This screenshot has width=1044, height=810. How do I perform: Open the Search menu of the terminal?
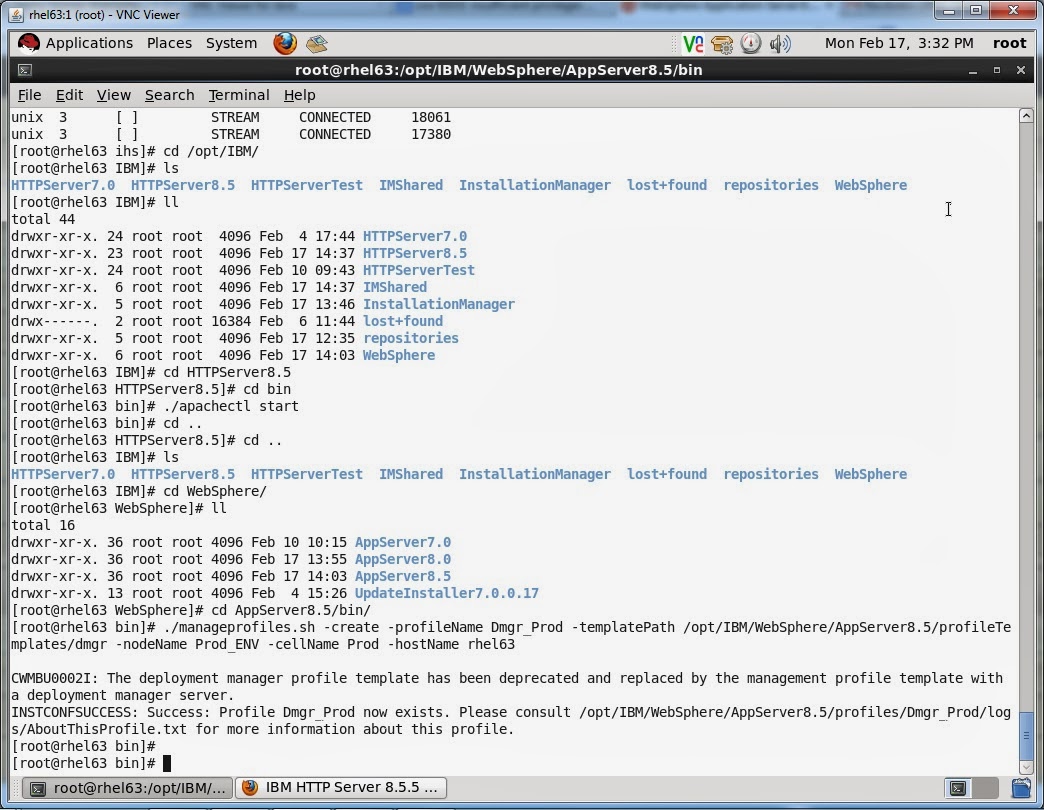point(169,95)
